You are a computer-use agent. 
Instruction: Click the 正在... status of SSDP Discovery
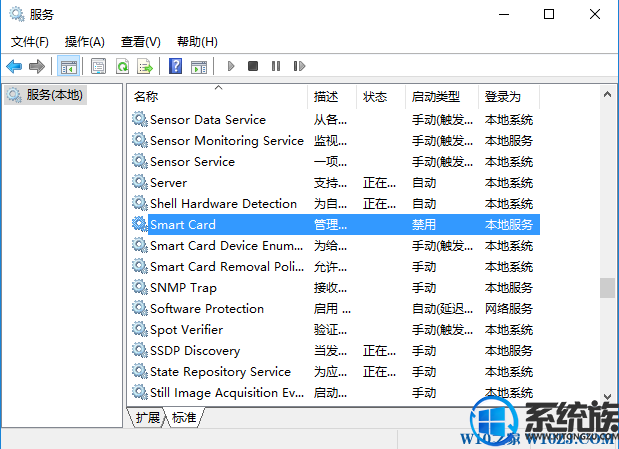coord(379,351)
